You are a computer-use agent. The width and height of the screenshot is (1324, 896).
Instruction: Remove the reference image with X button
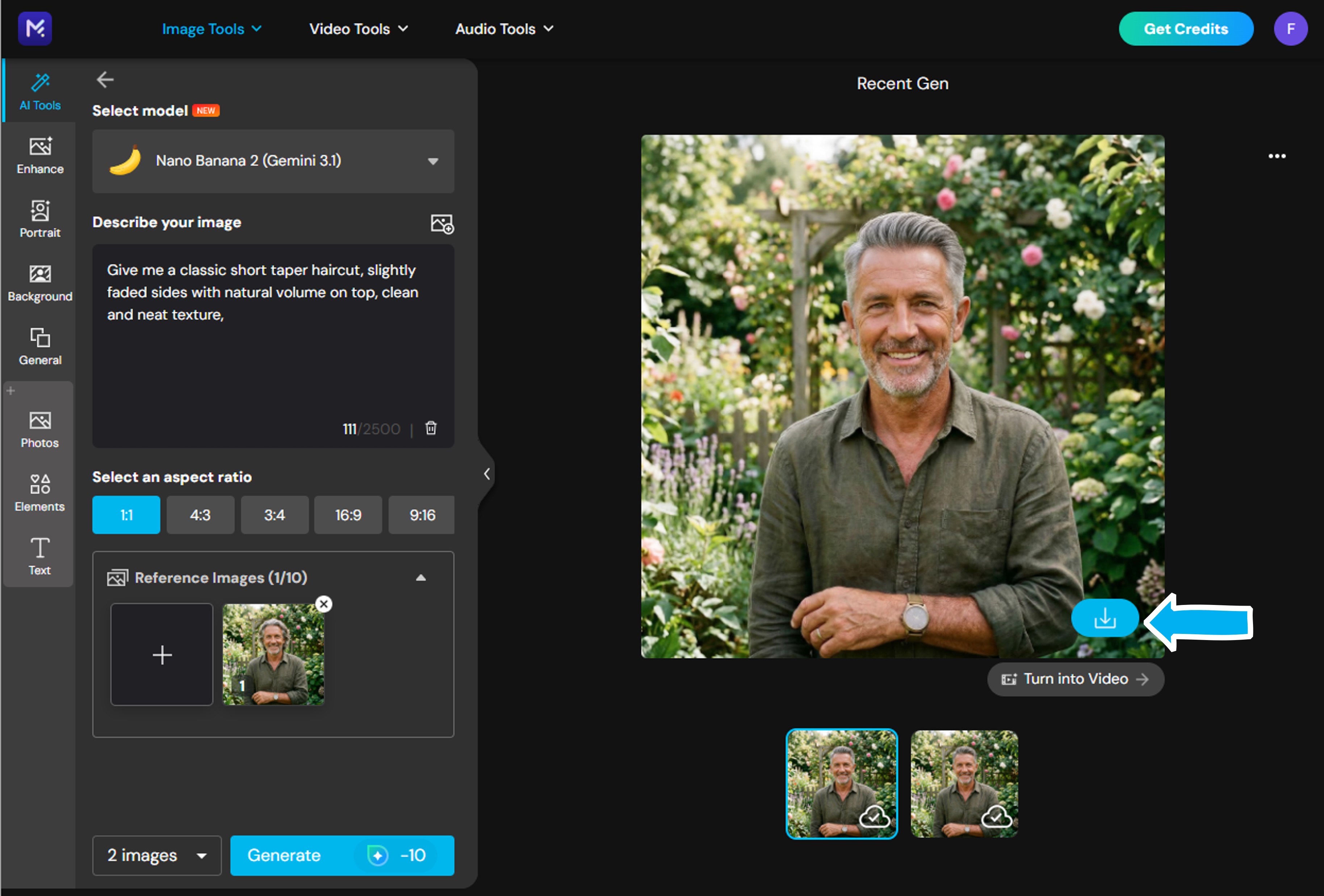tap(324, 604)
